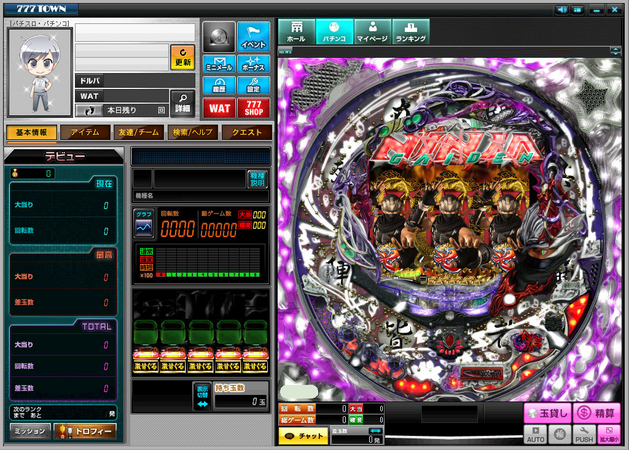
Task: Toggle AUTO play button
Action: 535,434
